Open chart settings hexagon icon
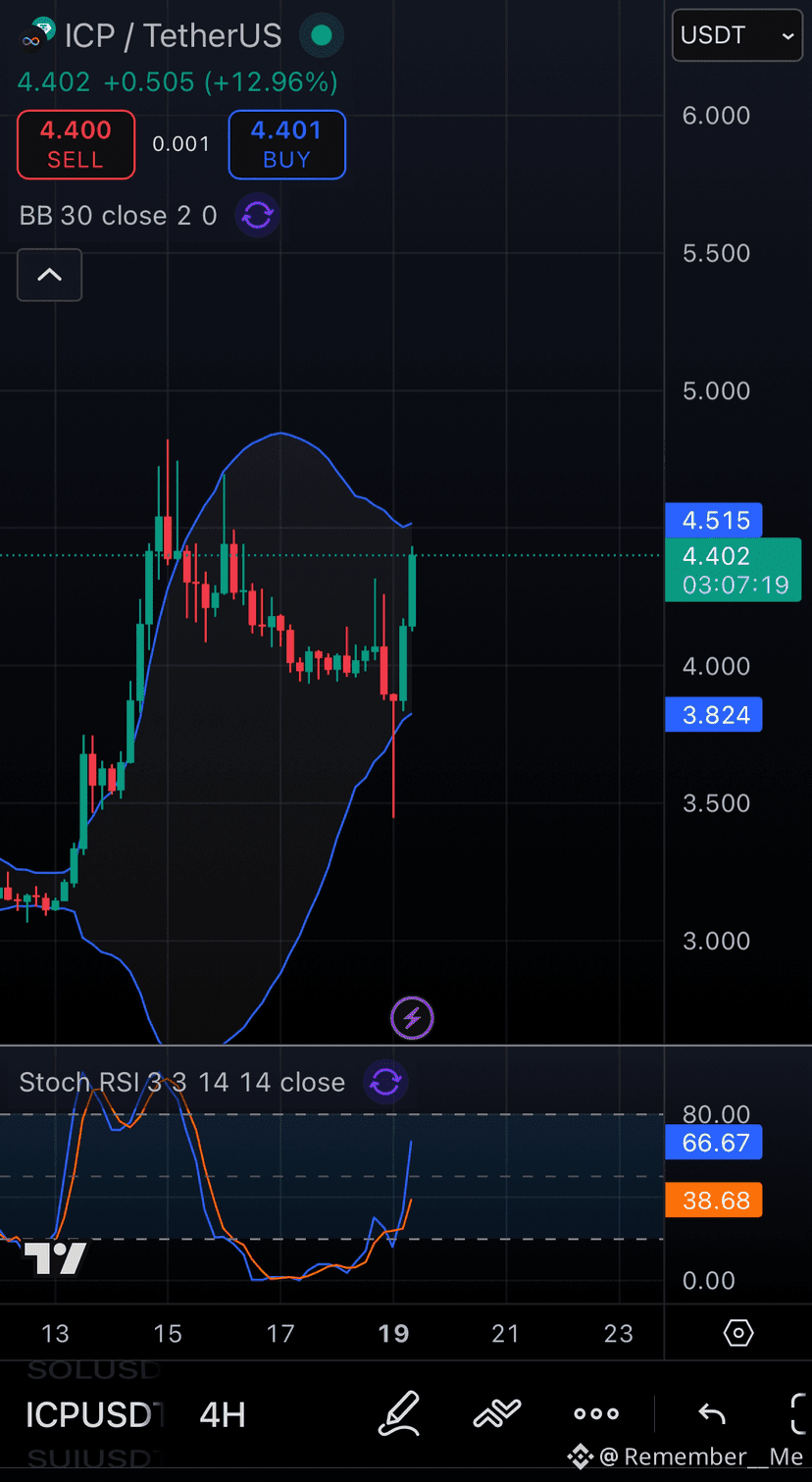 737,1333
